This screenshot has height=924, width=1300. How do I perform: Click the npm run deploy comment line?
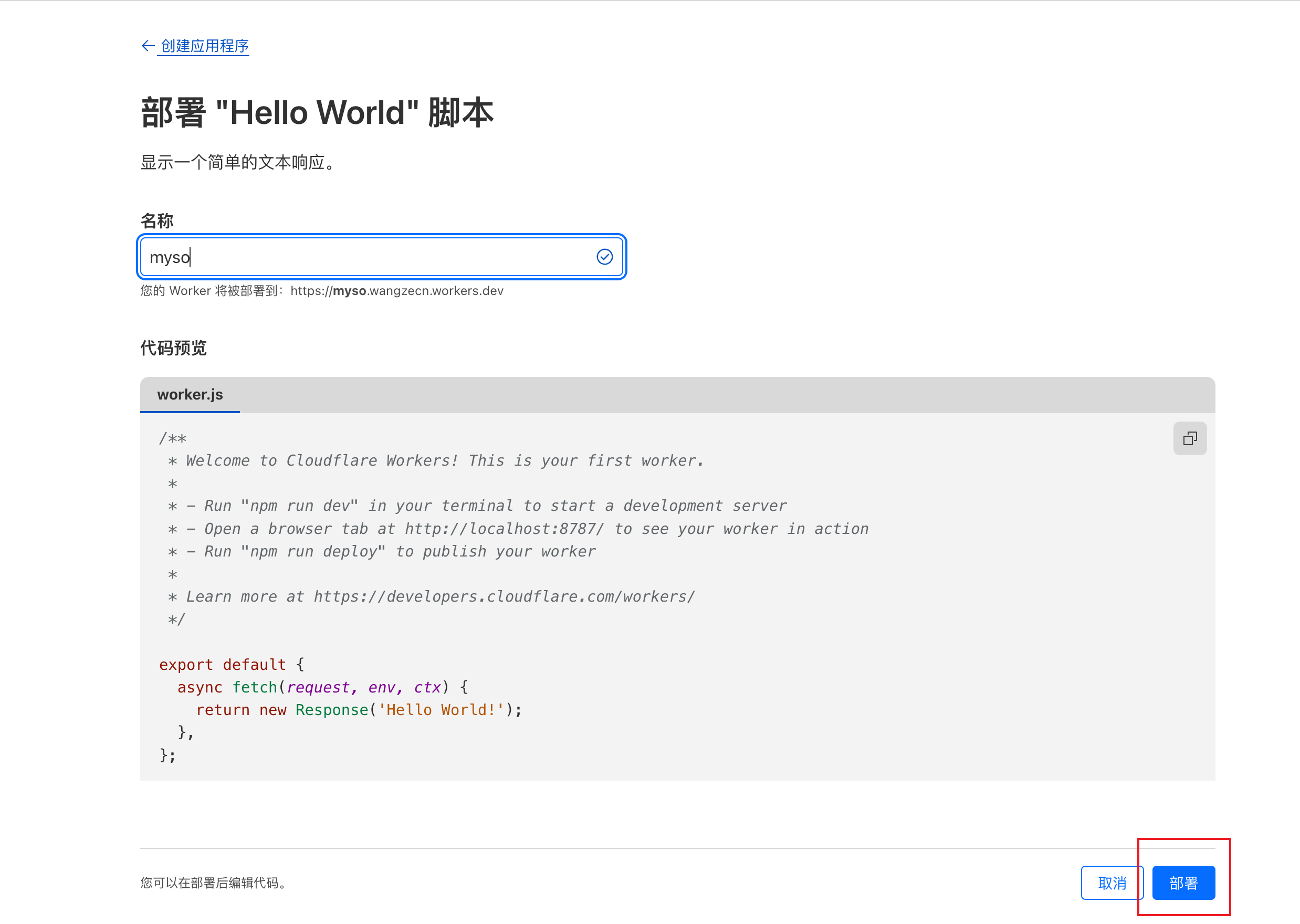pyautogui.click(x=382, y=551)
